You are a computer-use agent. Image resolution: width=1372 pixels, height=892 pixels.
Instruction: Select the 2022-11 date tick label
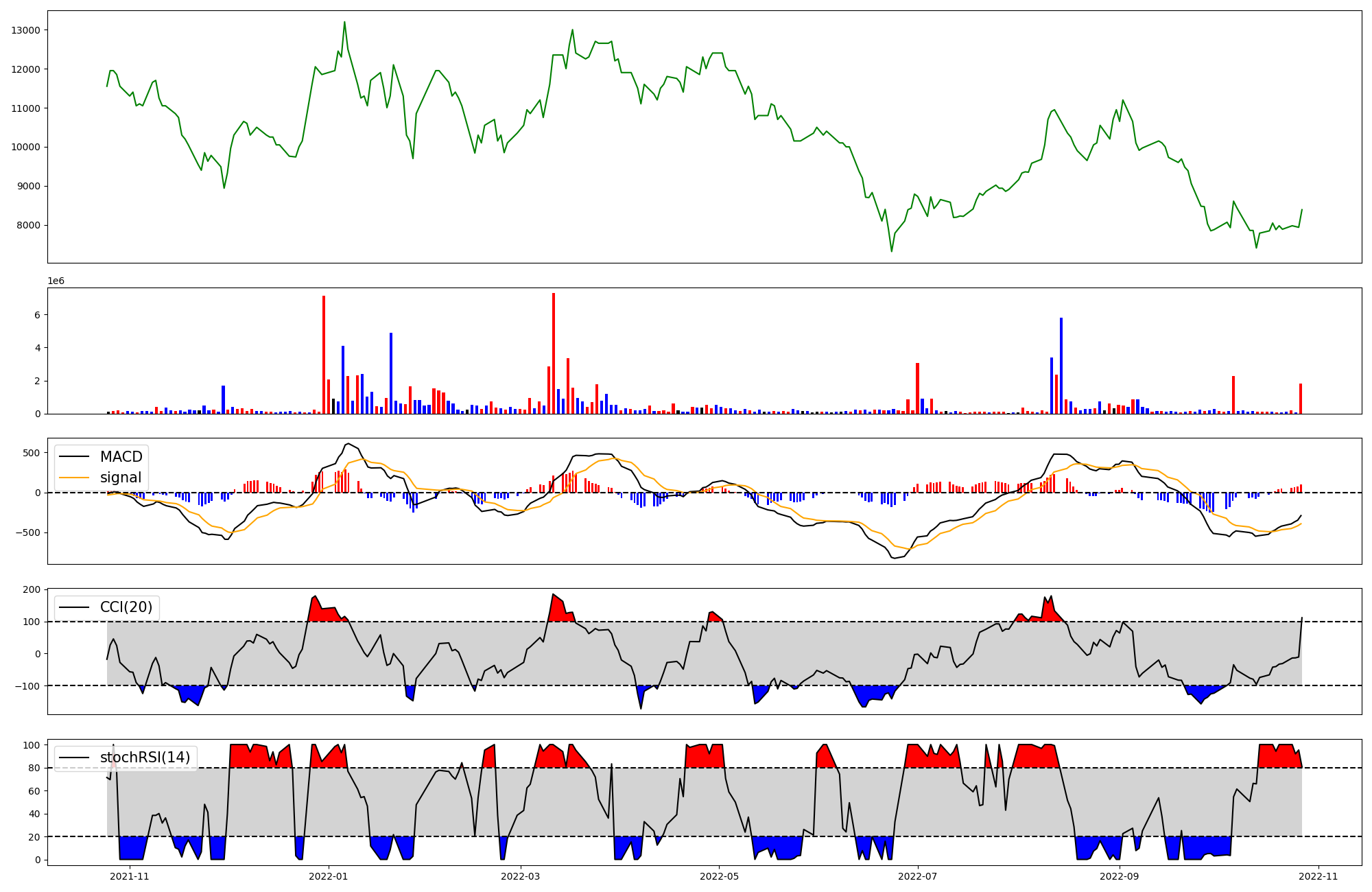click(x=1318, y=876)
